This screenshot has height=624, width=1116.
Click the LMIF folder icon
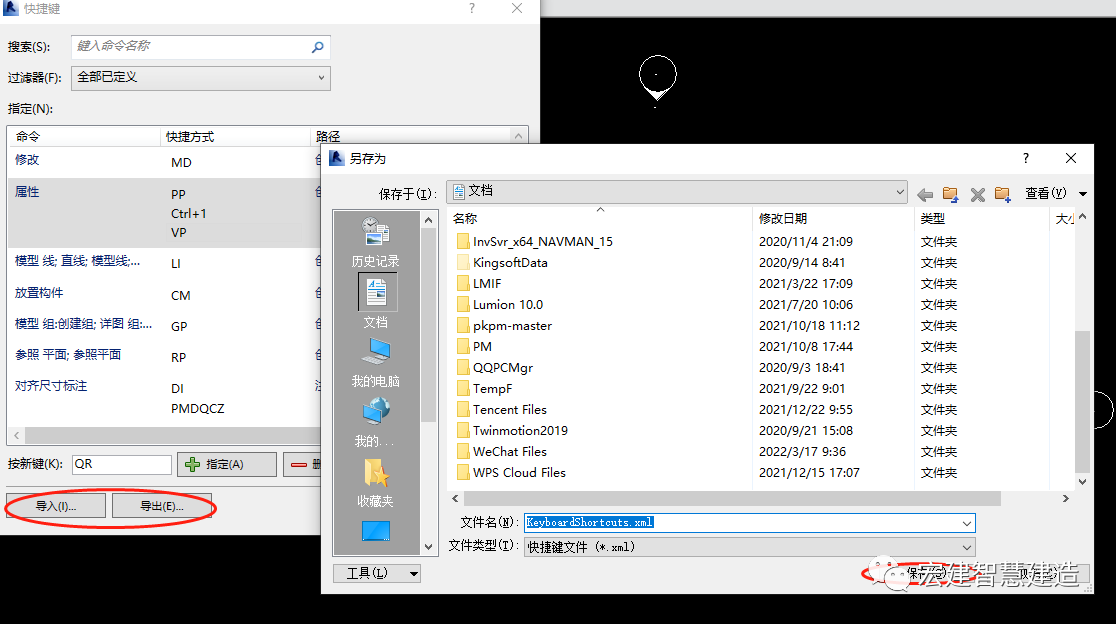click(463, 284)
